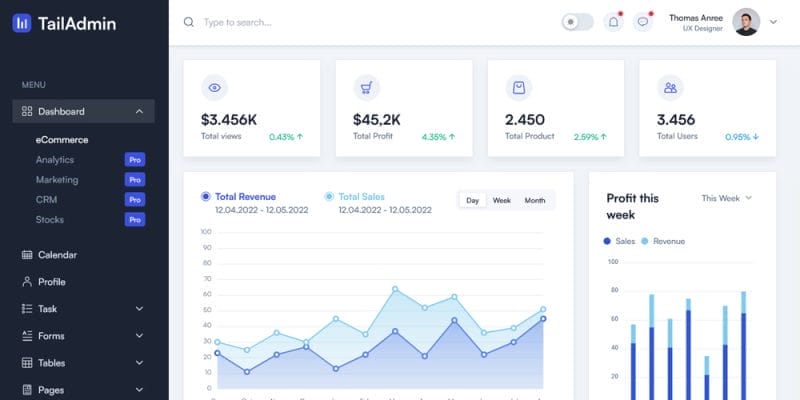
Task: Click the 2.450 total product value
Action: pos(524,120)
